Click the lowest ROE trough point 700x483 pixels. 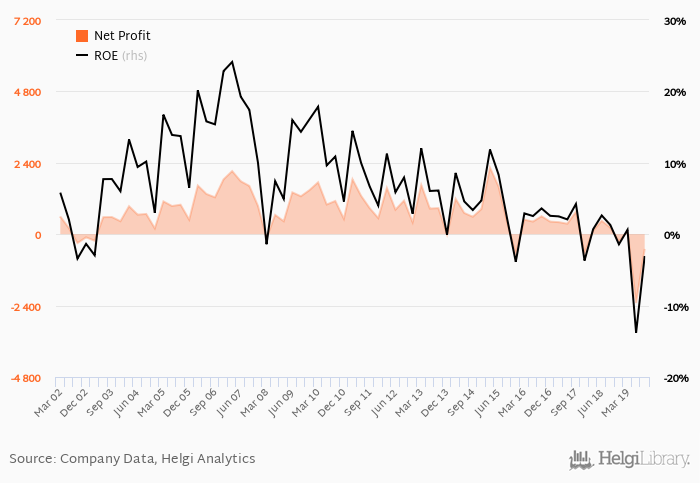(x=636, y=332)
